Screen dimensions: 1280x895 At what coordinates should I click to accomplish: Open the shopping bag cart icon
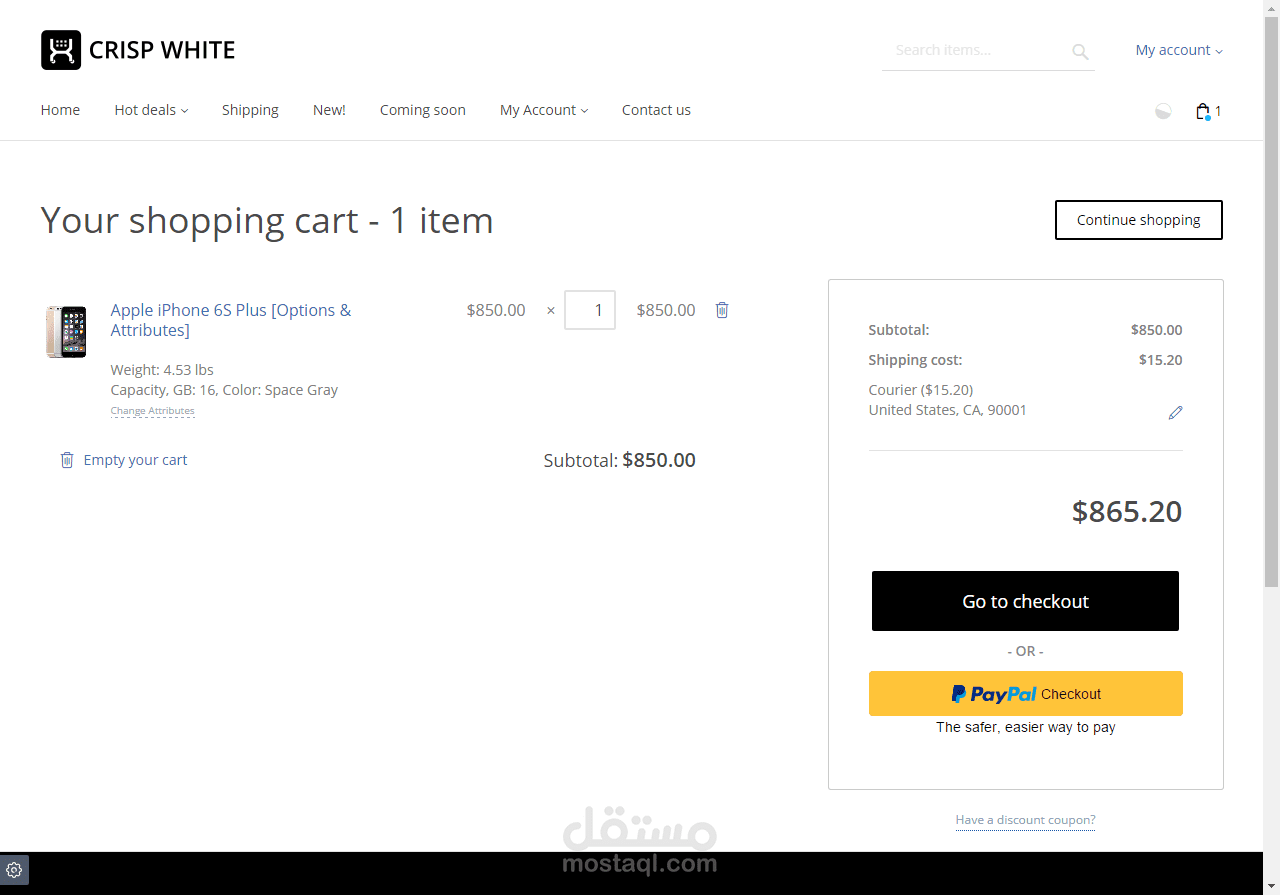click(1203, 111)
